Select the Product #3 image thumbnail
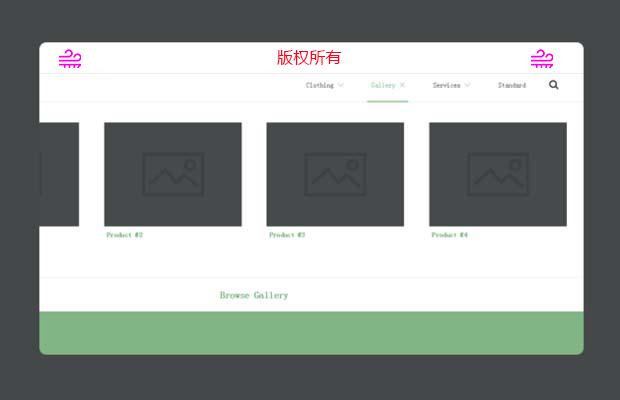 click(x=335, y=174)
